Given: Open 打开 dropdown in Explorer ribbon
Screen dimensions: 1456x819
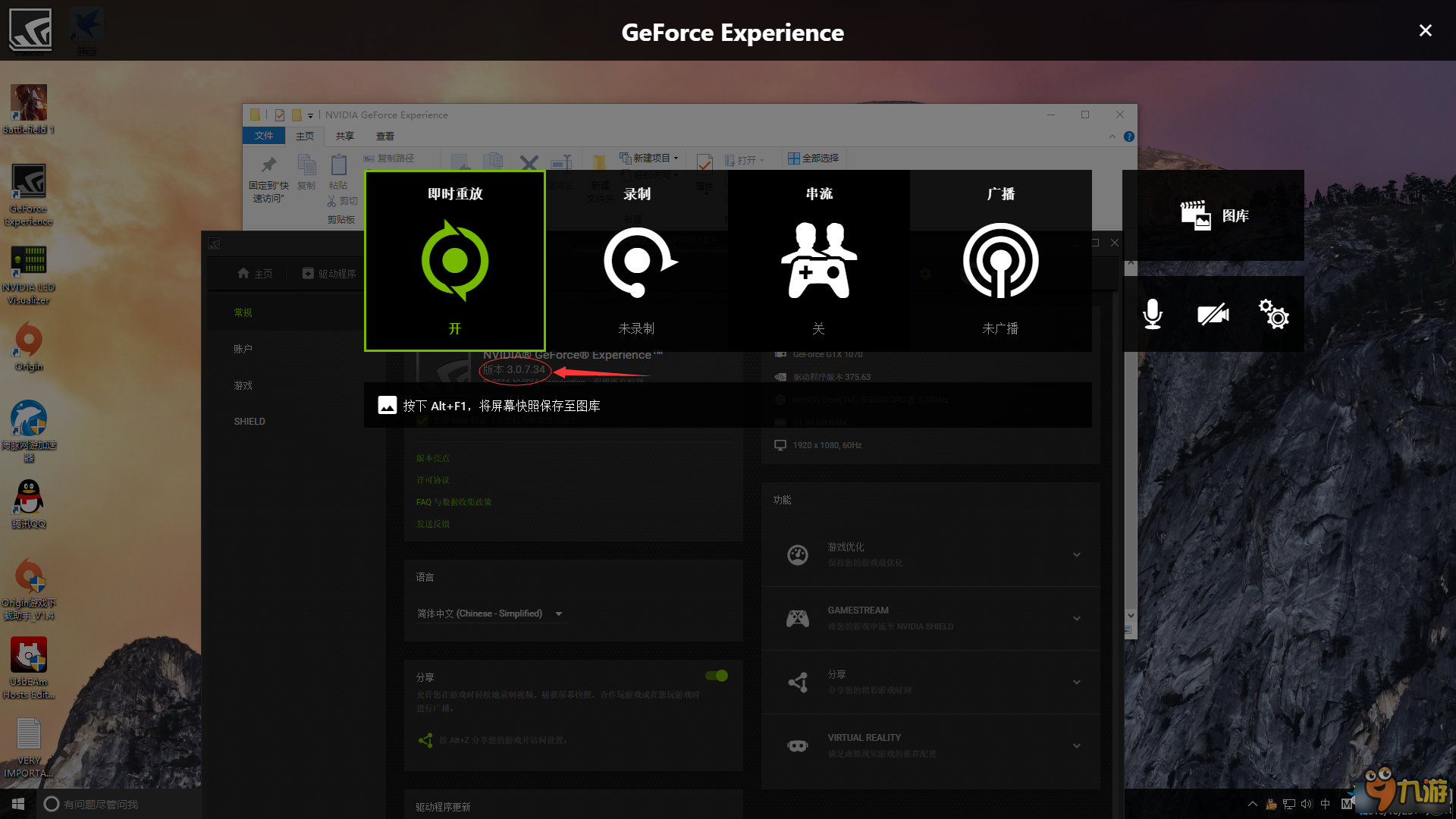Looking at the screenshot, I should [744, 160].
